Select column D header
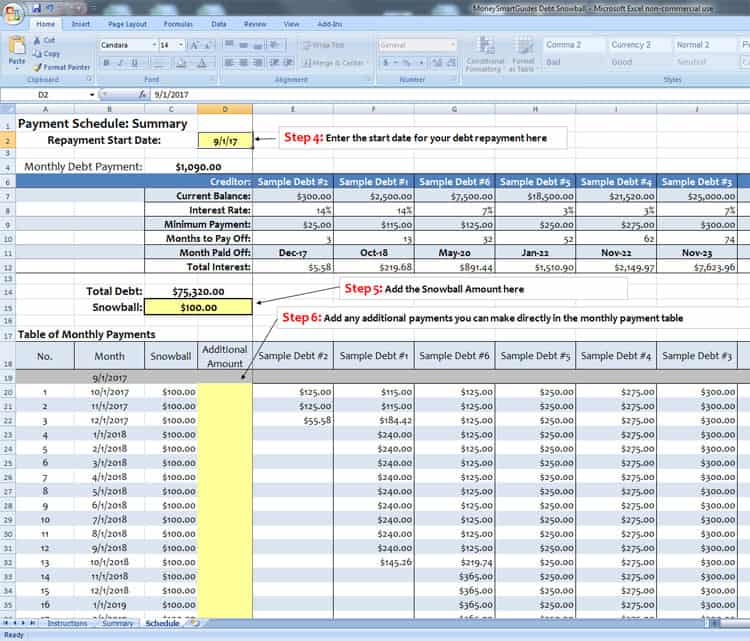The height and width of the screenshot is (641, 750). (x=225, y=110)
